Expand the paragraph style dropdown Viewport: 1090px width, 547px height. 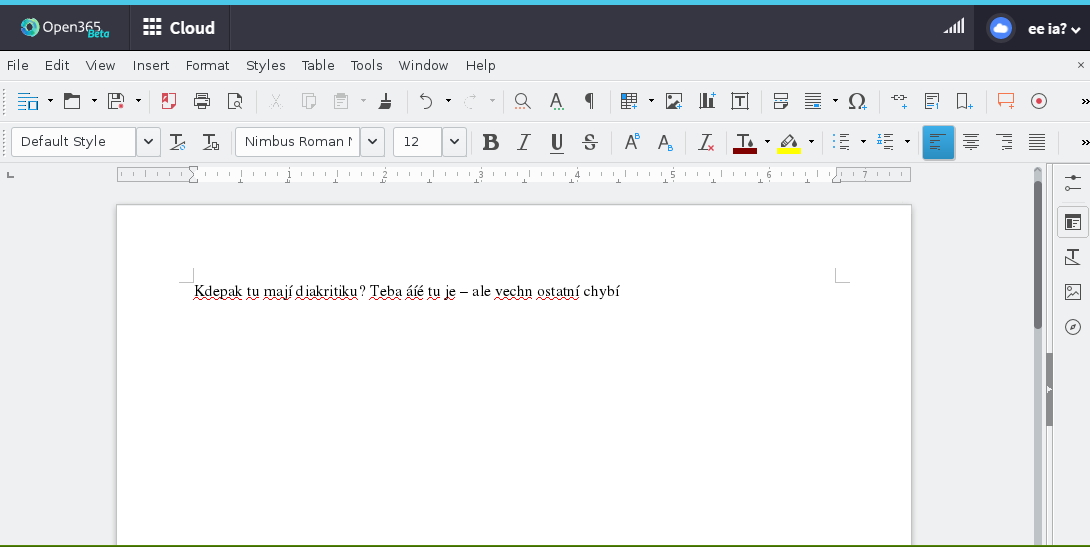coord(148,142)
